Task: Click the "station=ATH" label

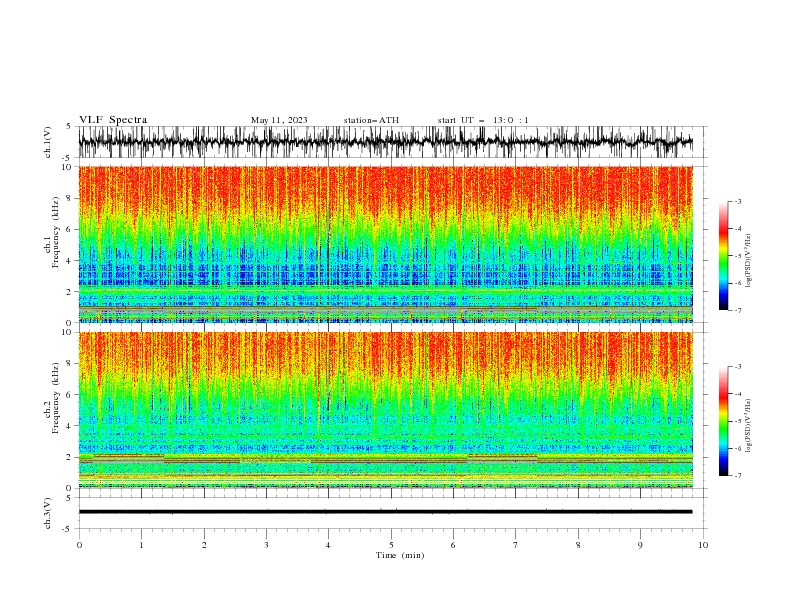Action: pos(371,120)
